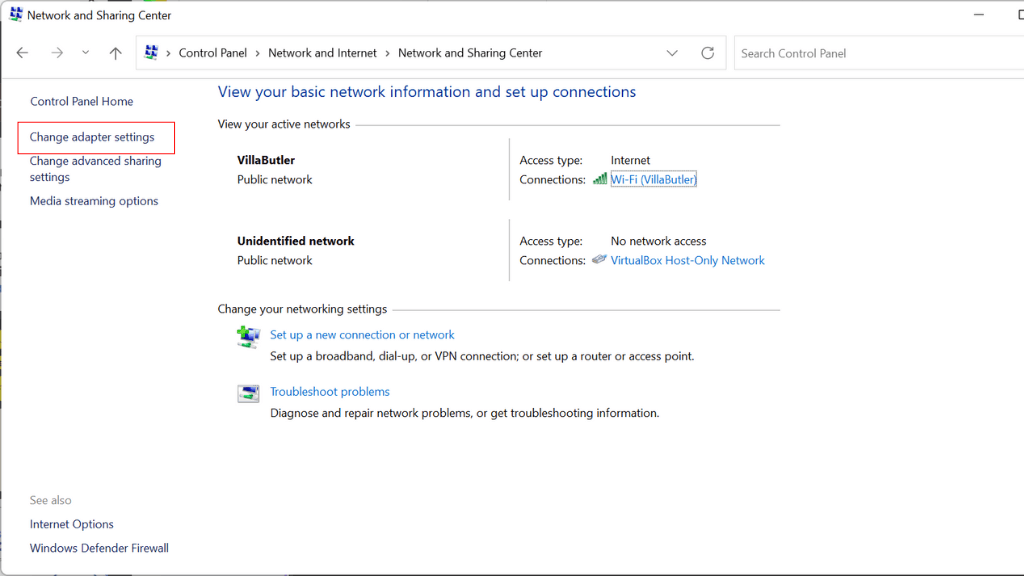Viewport: 1024px width, 576px height.
Task: Select Network and Internet in the breadcrumb
Action: click(x=322, y=52)
